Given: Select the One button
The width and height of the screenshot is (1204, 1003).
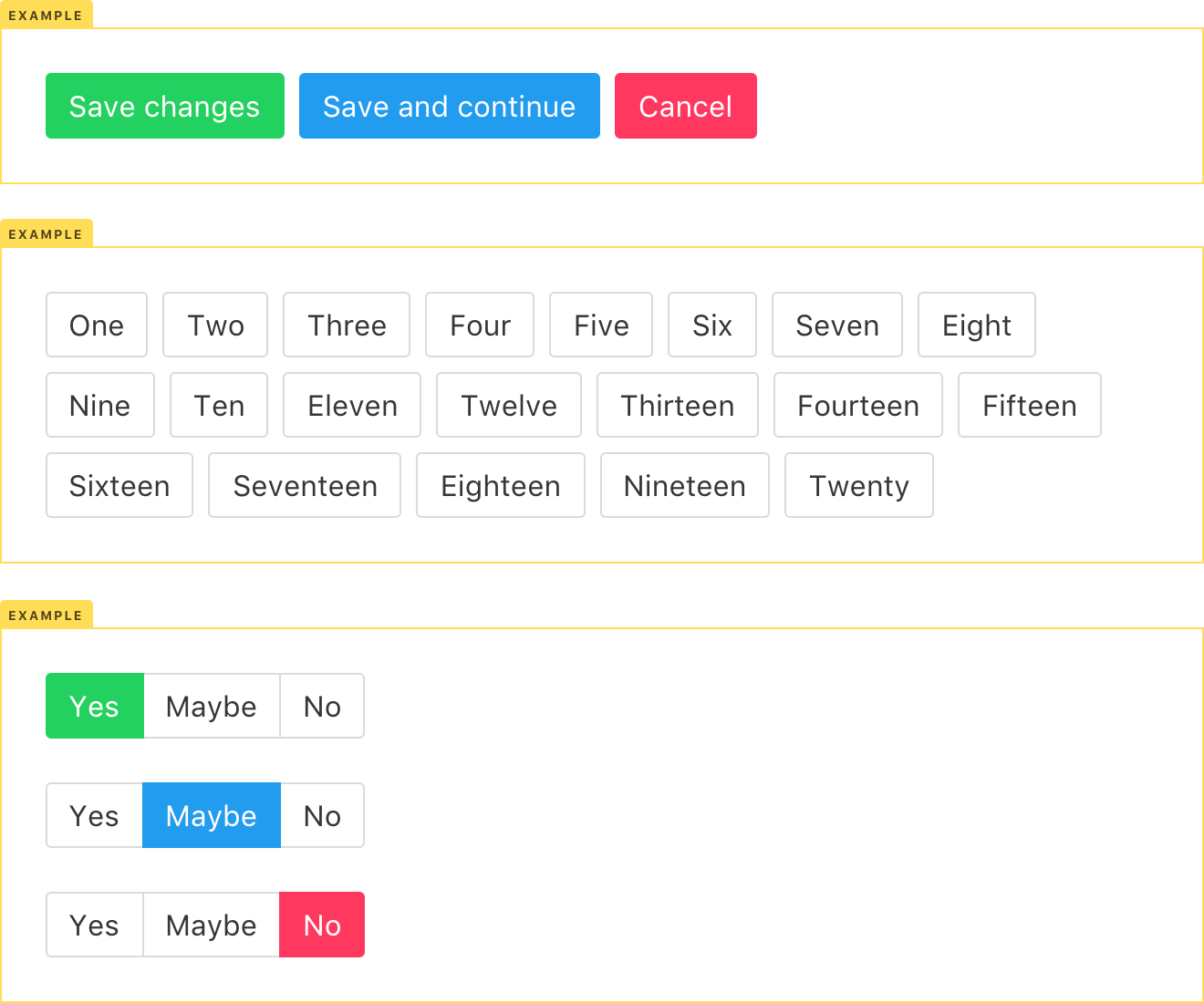Looking at the screenshot, I should pos(97,325).
